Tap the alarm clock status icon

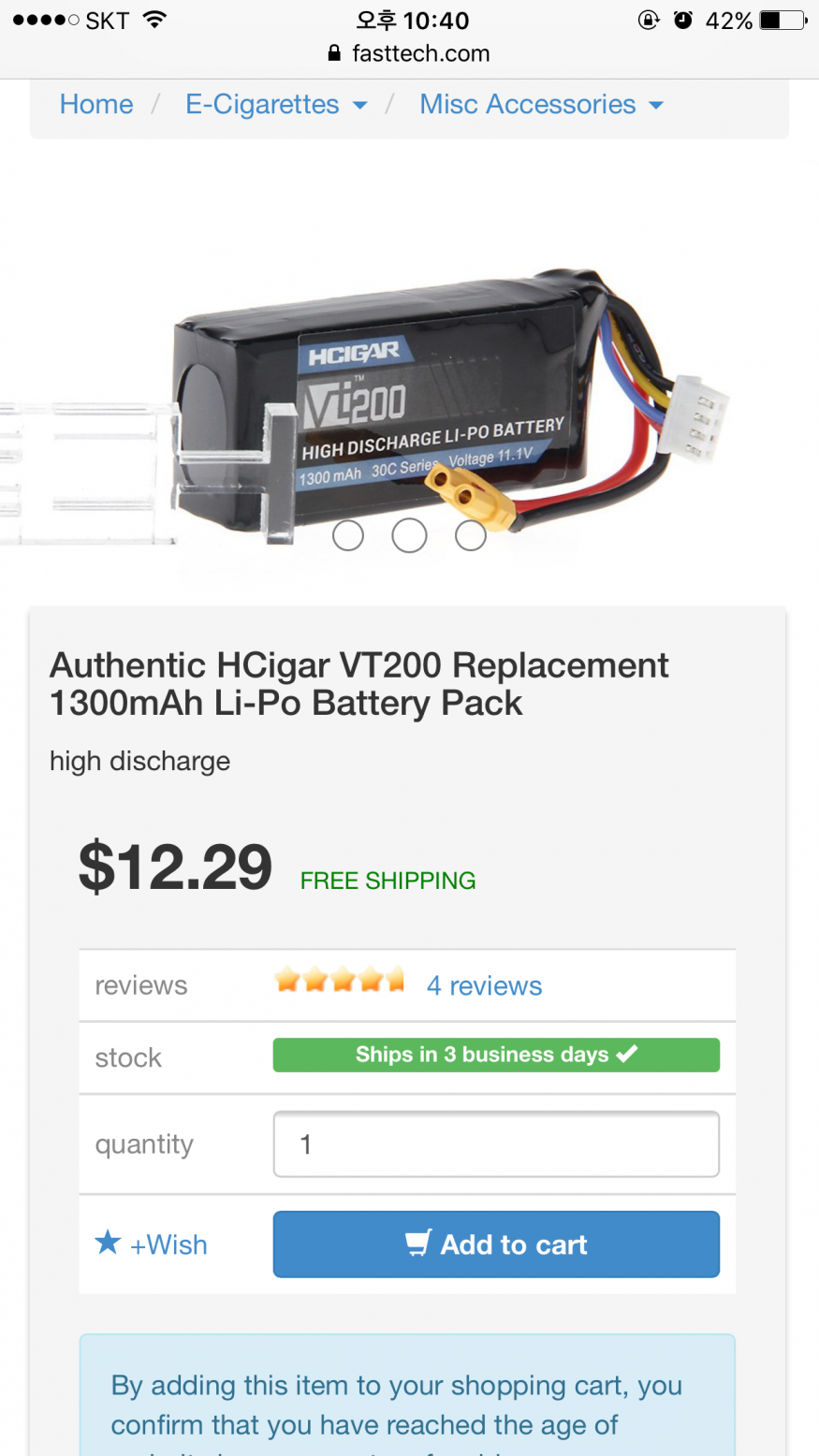click(x=683, y=20)
